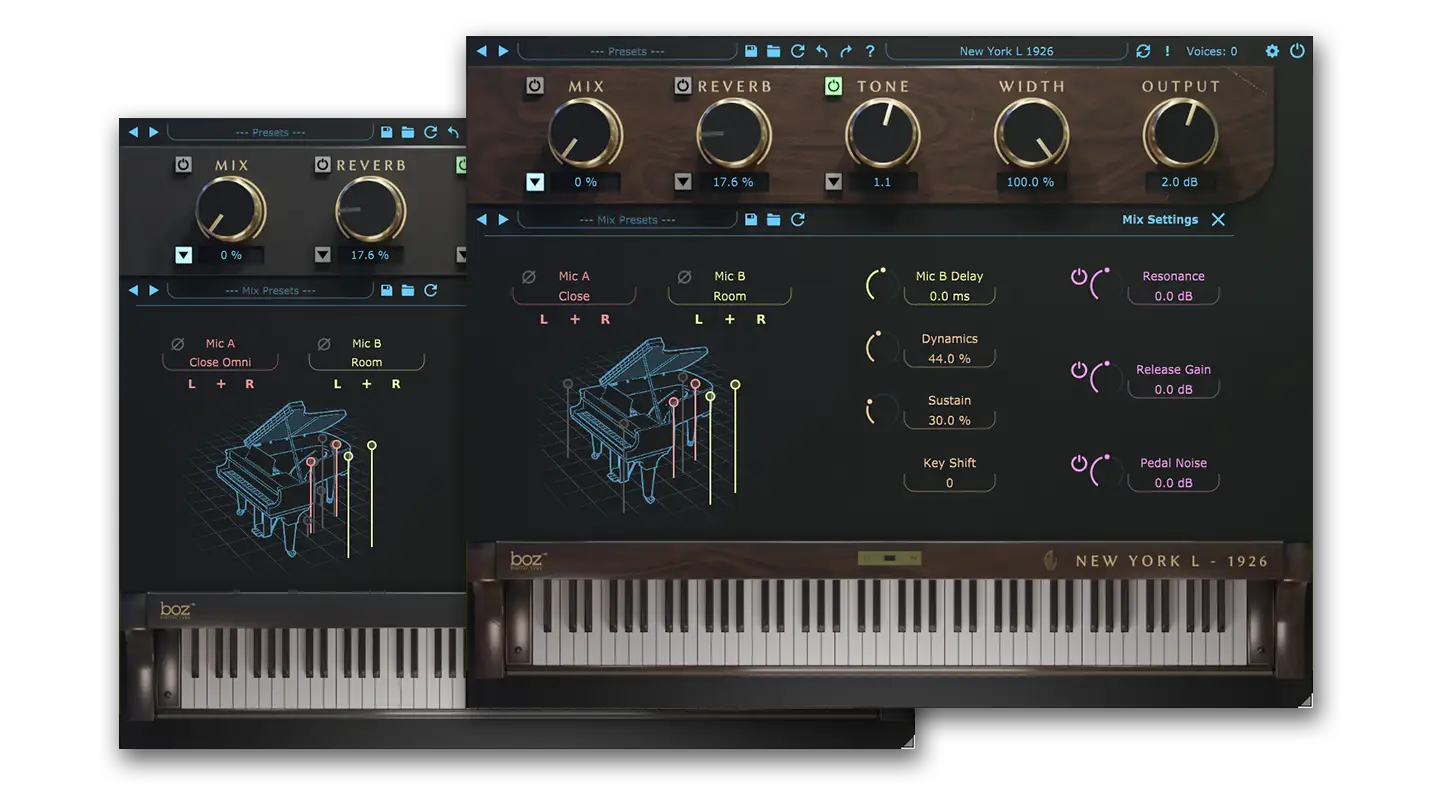Screen dimensions: 1444x788
Task: Disable the green Tone power button
Action: tap(833, 87)
